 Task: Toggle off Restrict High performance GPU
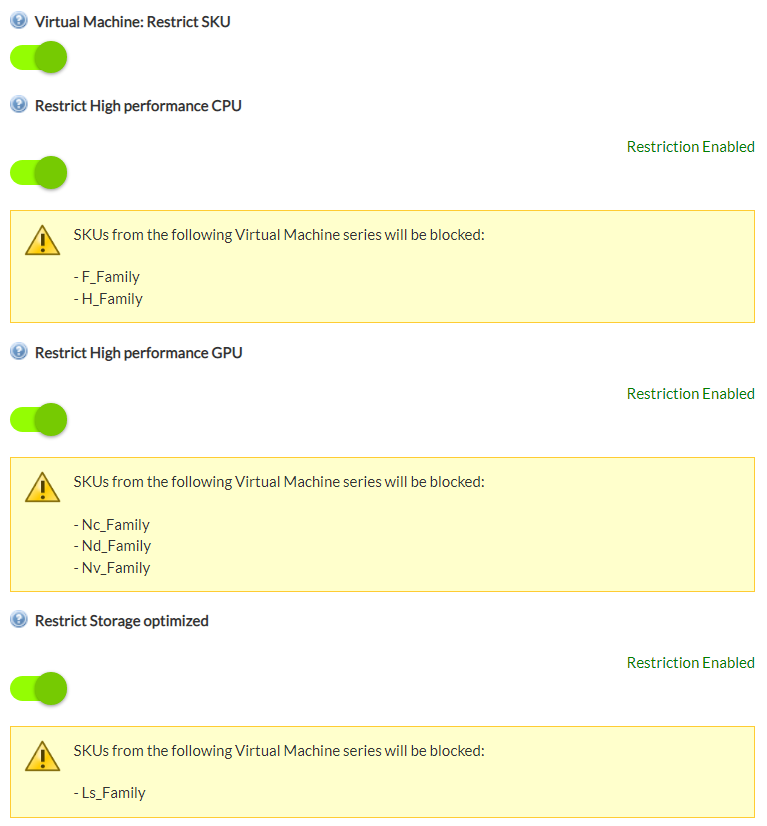[38, 420]
